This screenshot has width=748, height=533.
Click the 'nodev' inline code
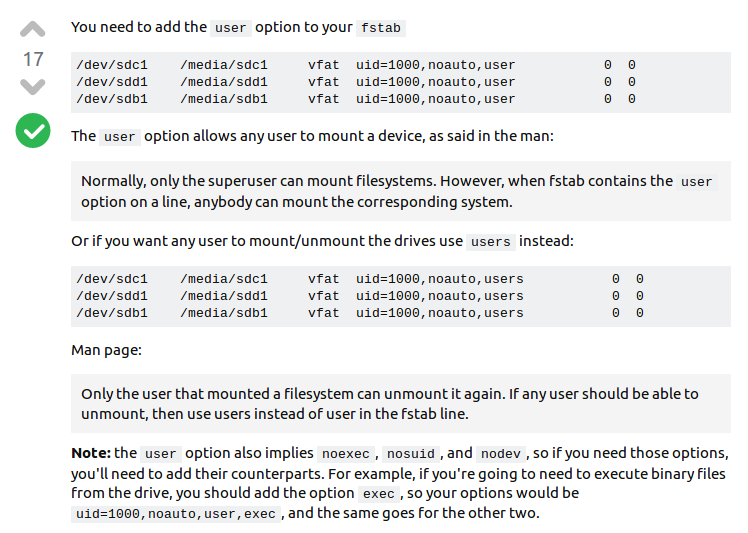click(x=500, y=454)
